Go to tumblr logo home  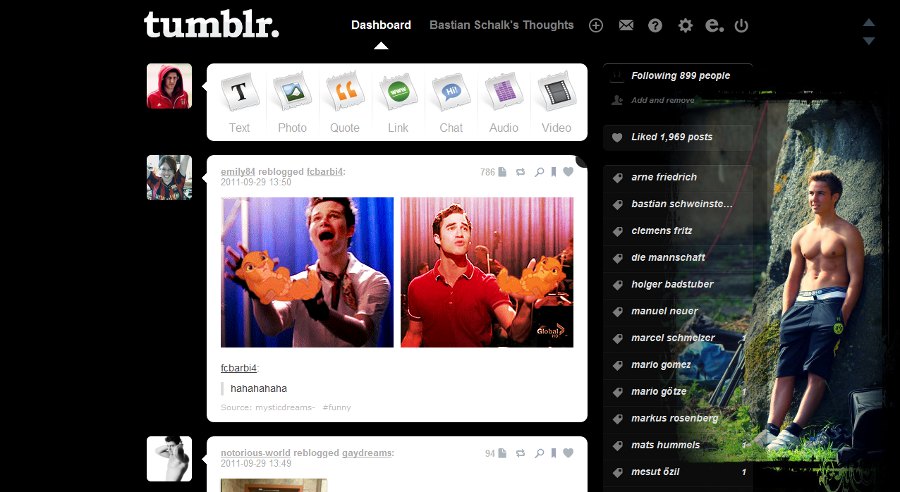point(211,25)
